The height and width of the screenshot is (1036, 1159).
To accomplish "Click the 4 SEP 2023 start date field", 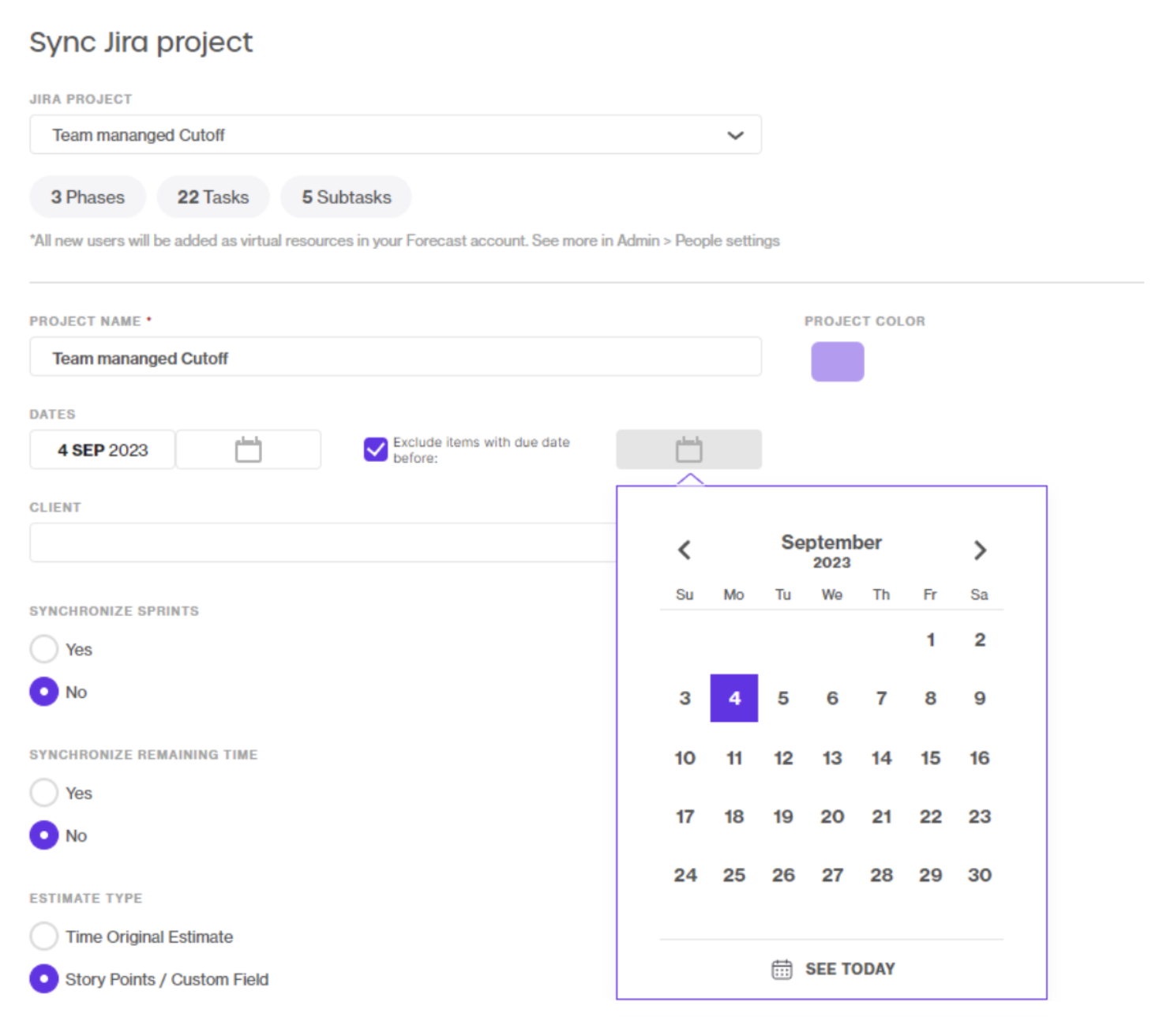I will 103,449.
